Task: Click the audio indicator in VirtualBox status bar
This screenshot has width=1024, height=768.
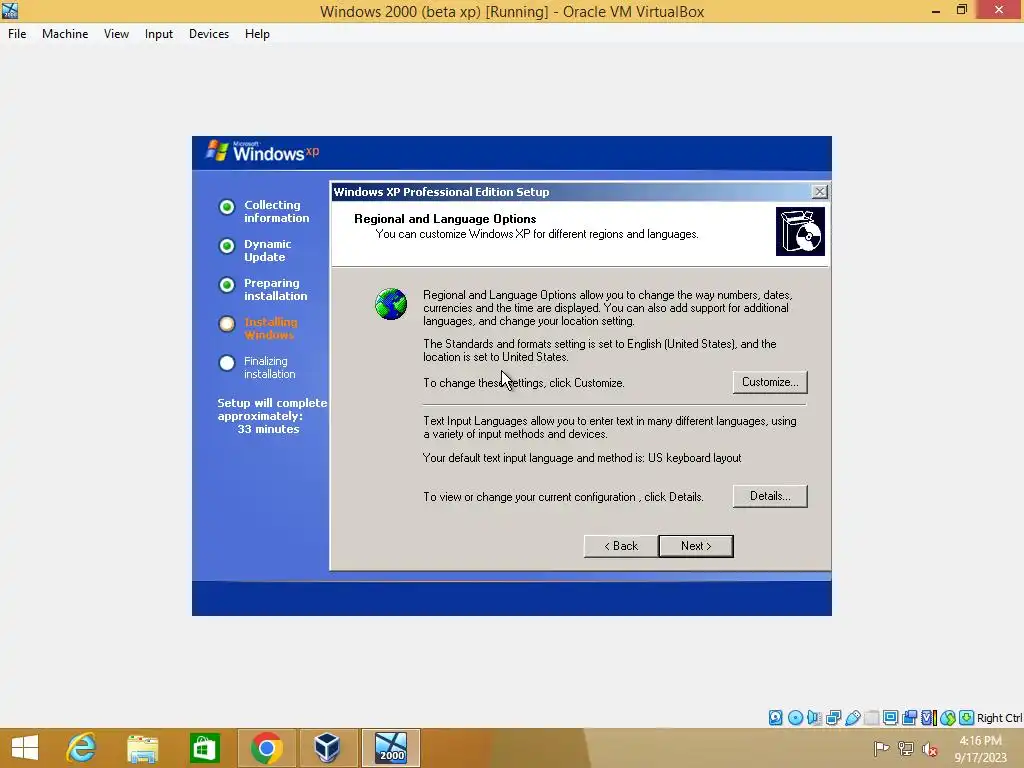Action: (814, 718)
